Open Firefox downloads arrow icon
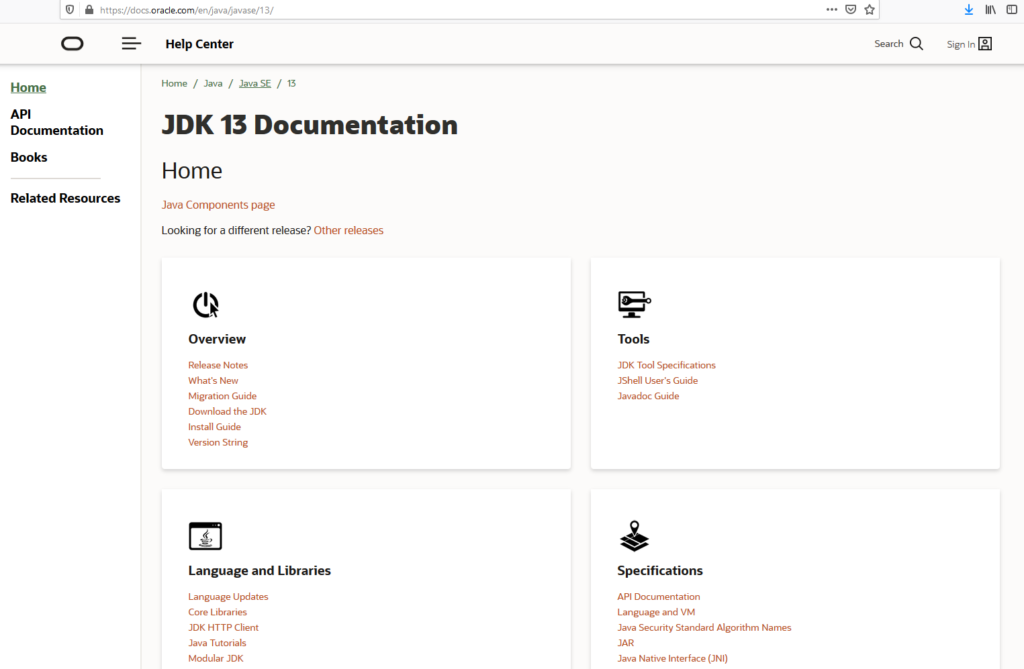1024x669 pixels. pyautogui.click(x=968, y=9)
